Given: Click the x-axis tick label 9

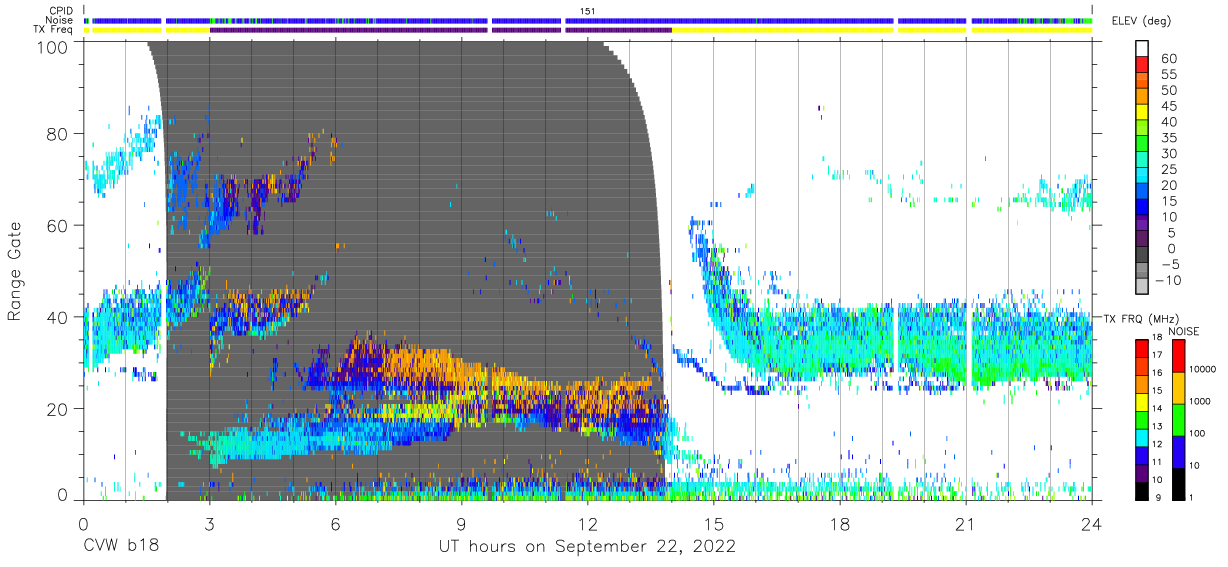Looking at the screenshot, I should click(461, 522).
